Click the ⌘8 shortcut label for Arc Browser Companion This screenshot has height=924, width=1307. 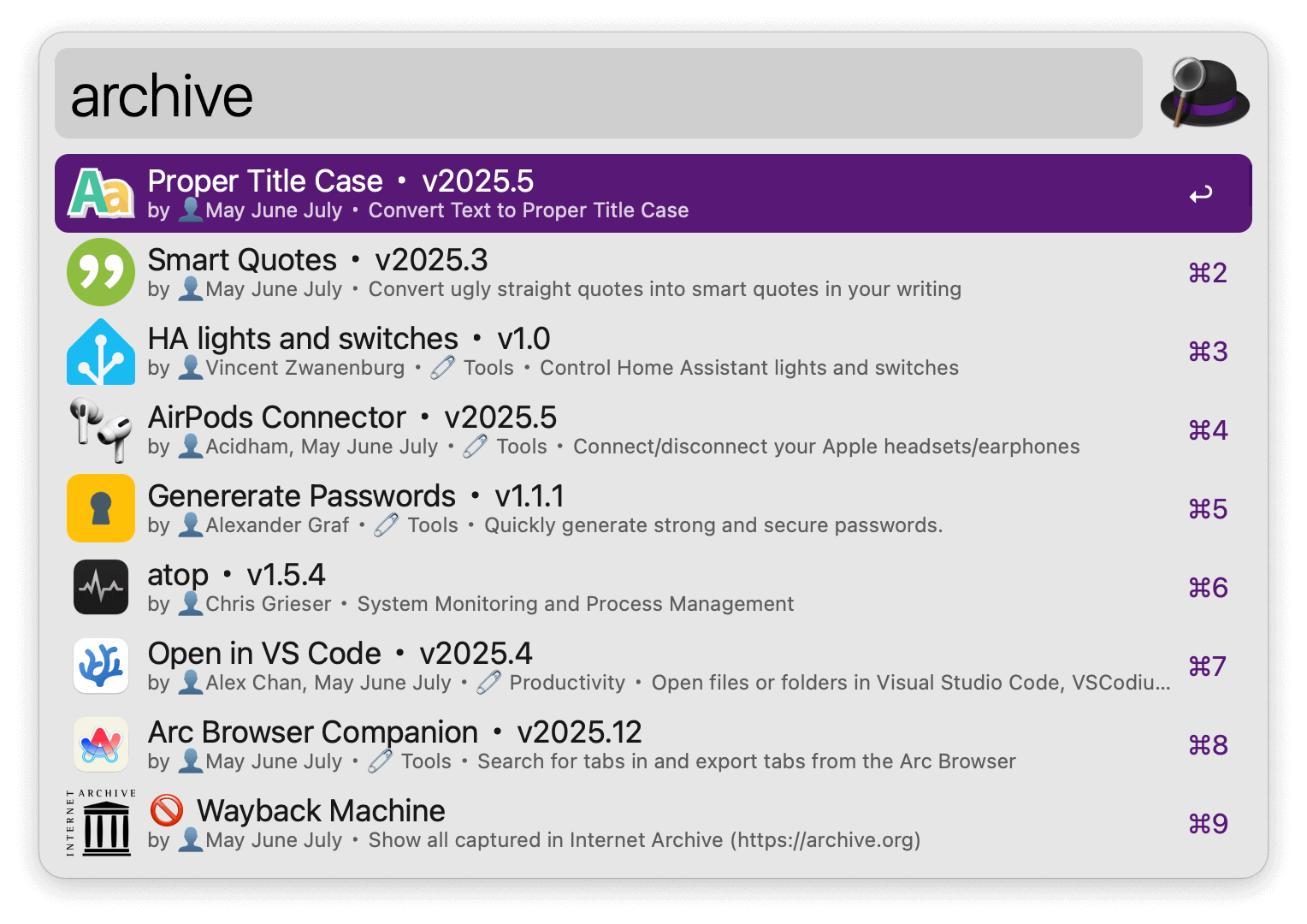(x=1208, y=745)
